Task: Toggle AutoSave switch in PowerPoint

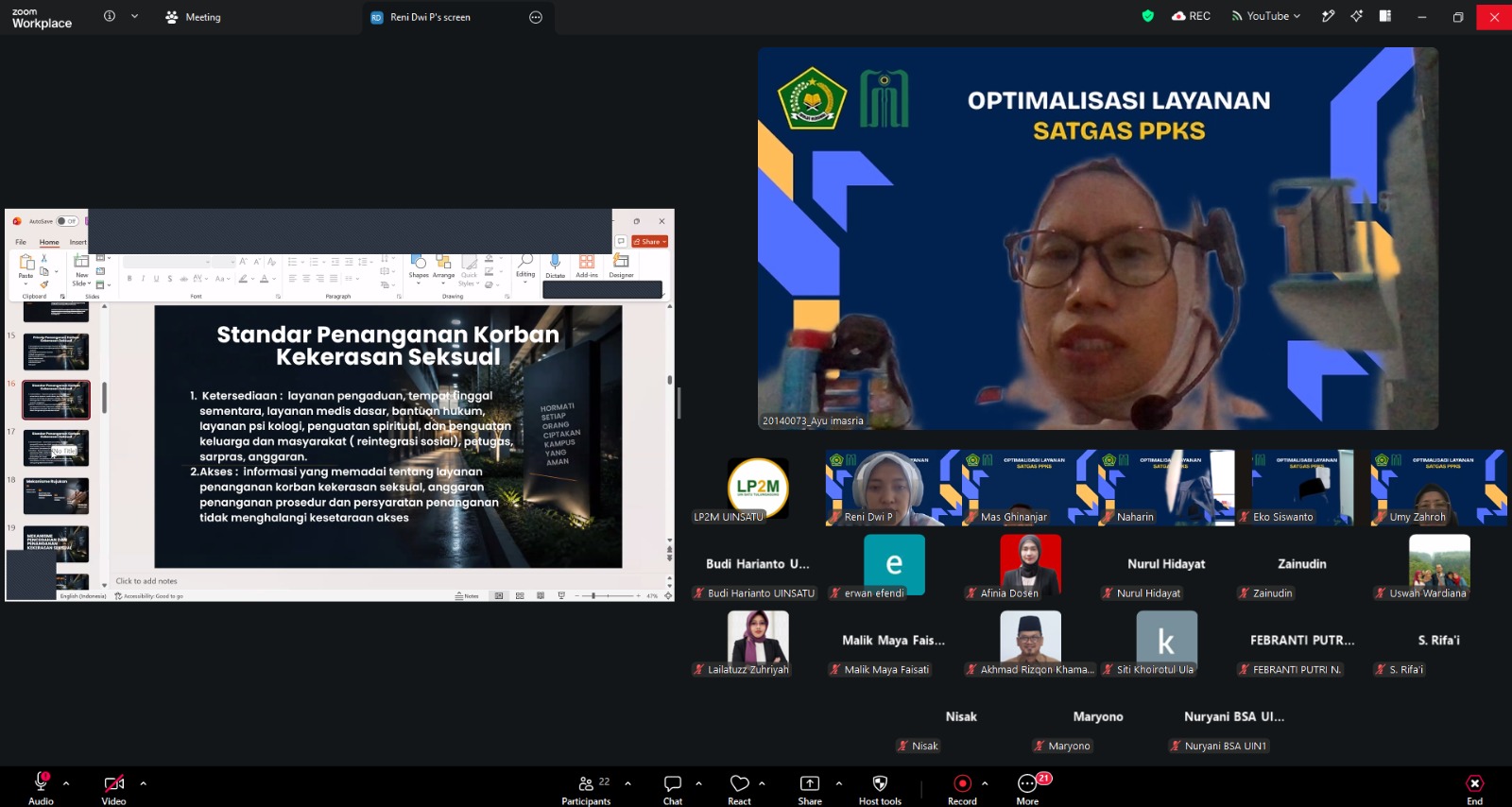Action: click(x=67, y=221)
